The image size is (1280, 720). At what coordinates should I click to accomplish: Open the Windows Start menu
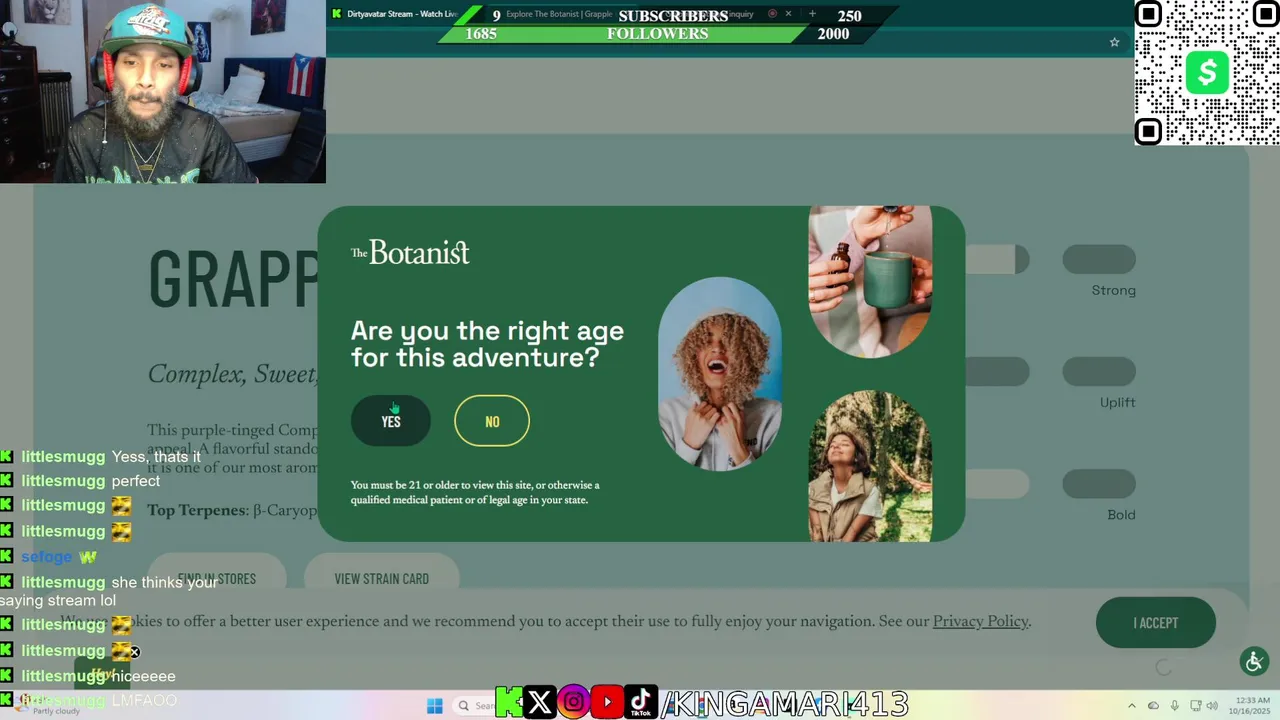click(x=435, y=706)
